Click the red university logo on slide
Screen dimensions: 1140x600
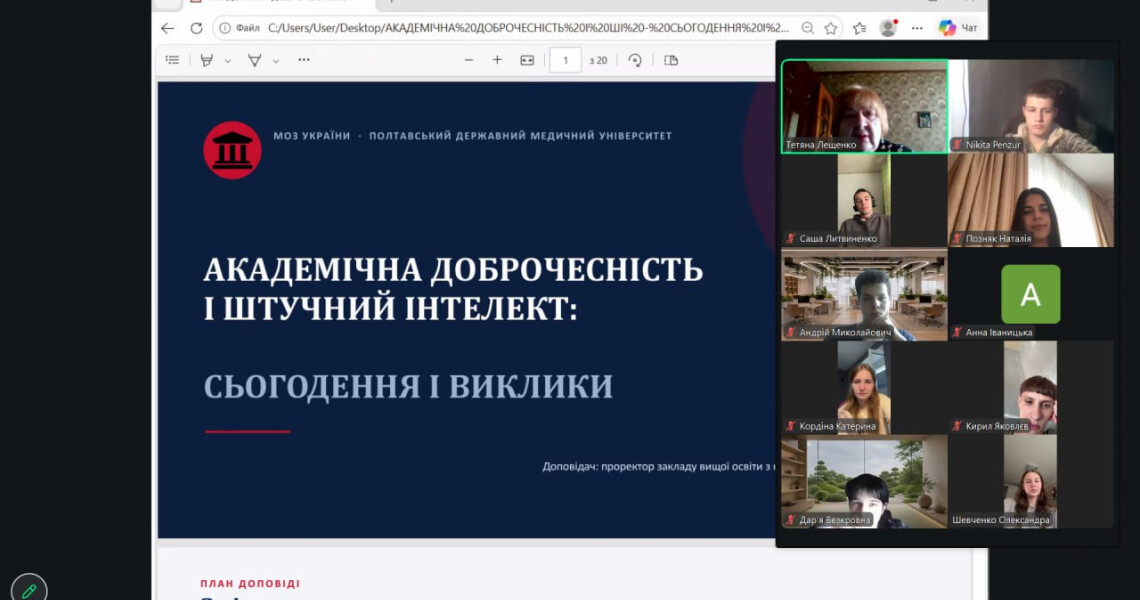(x=232, y=150)
